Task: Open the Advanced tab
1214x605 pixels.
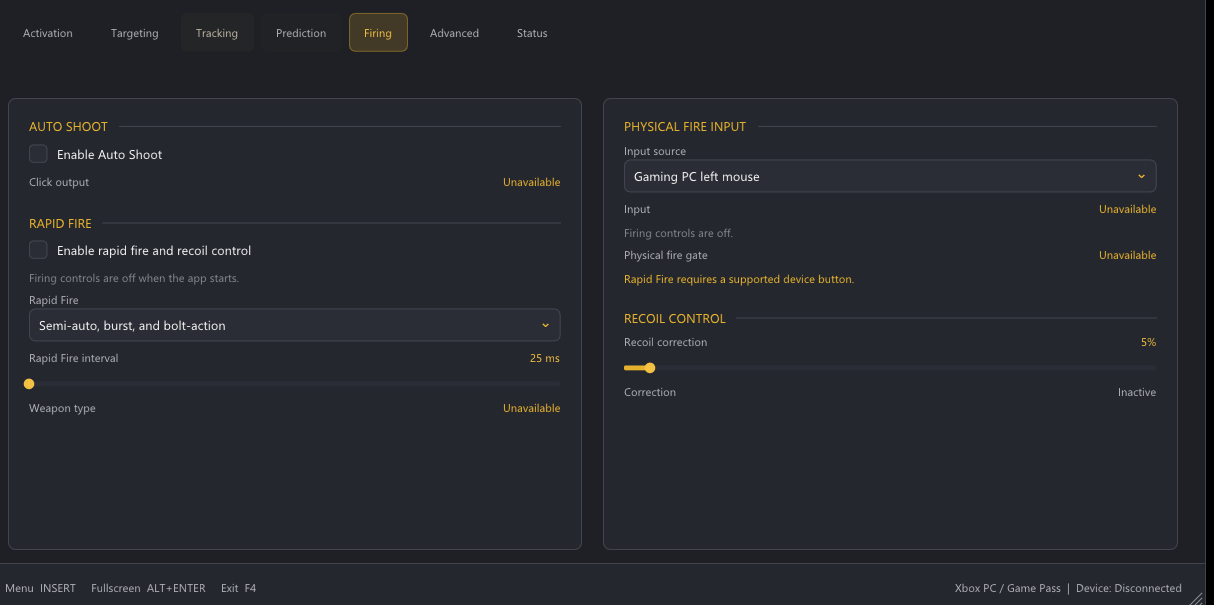Action: pyautogui.click(x=454, y=33)
